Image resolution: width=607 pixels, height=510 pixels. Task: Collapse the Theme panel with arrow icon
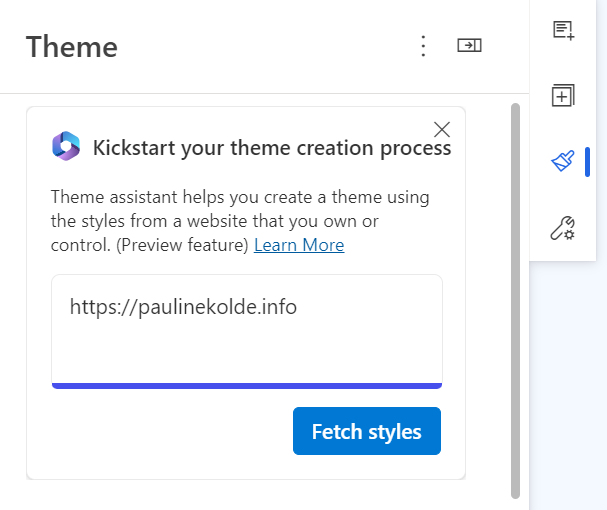[x=469, y=46]
